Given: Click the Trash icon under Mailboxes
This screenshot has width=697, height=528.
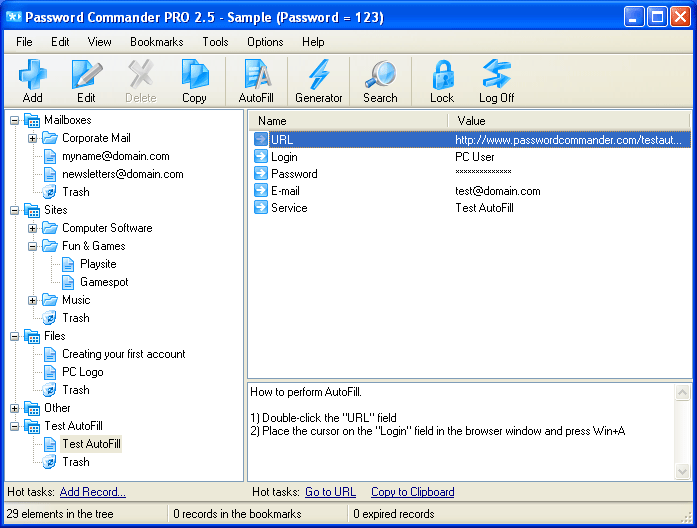Looking at the screenshot, I should click(x=49, y=192).
